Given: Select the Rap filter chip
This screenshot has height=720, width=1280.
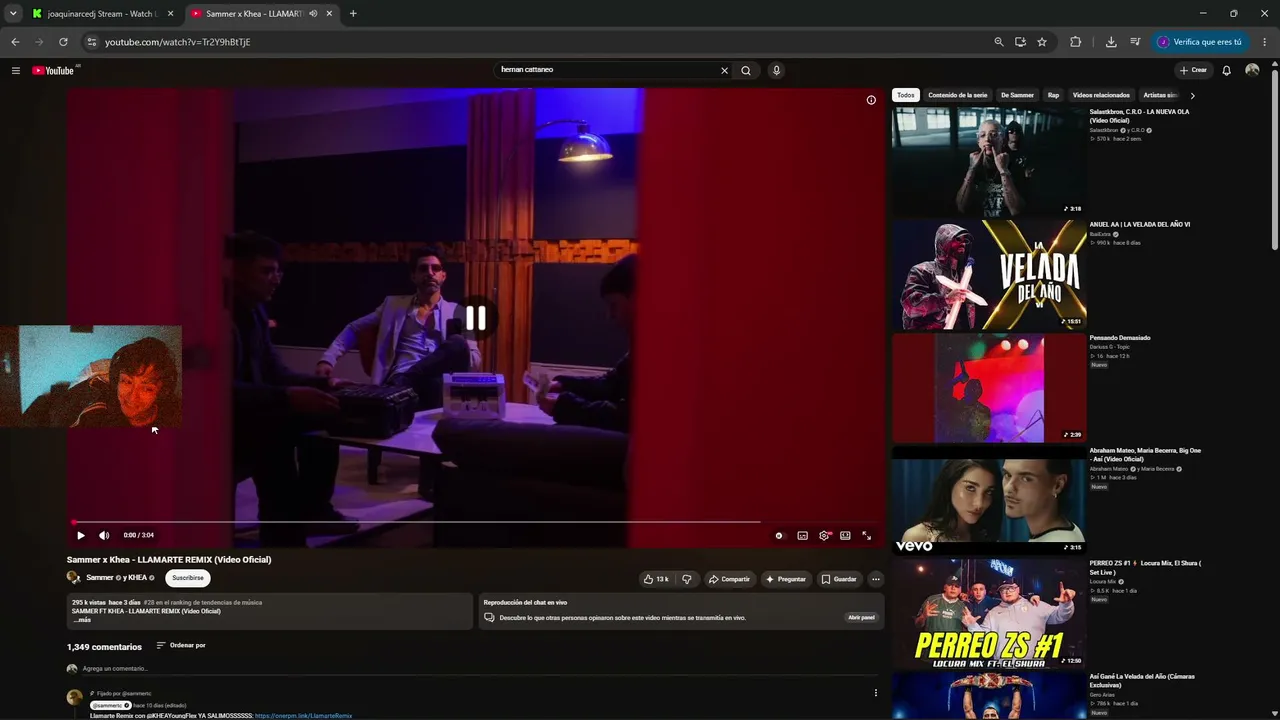Looking at the screenshot, I should click(x=1053, y=95).
